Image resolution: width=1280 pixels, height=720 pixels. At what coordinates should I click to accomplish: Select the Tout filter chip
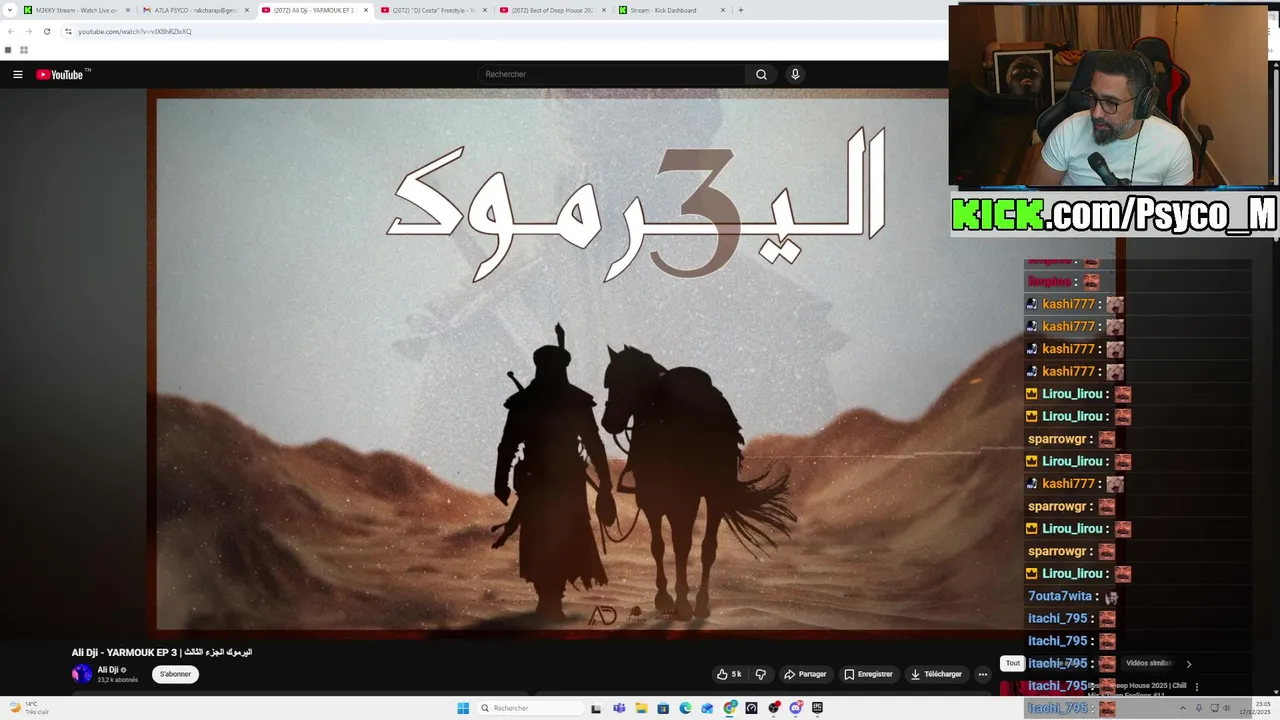(x=1013, y=663)
